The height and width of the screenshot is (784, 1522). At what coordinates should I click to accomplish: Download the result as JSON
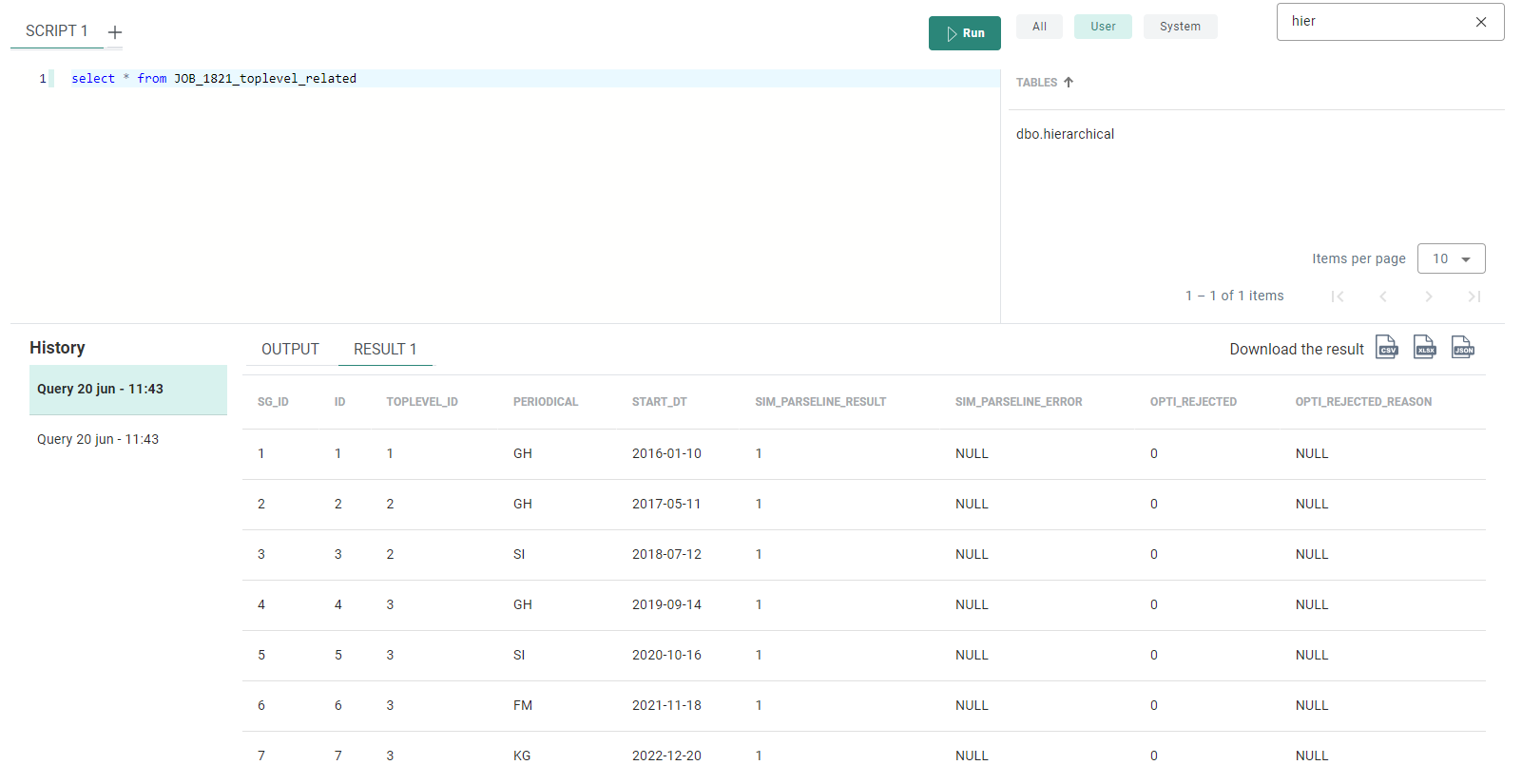(x=1462, y=348)
